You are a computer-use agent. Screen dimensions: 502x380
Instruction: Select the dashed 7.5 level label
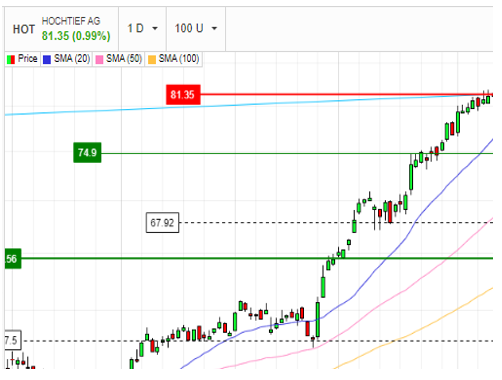[x=13, y=341]
